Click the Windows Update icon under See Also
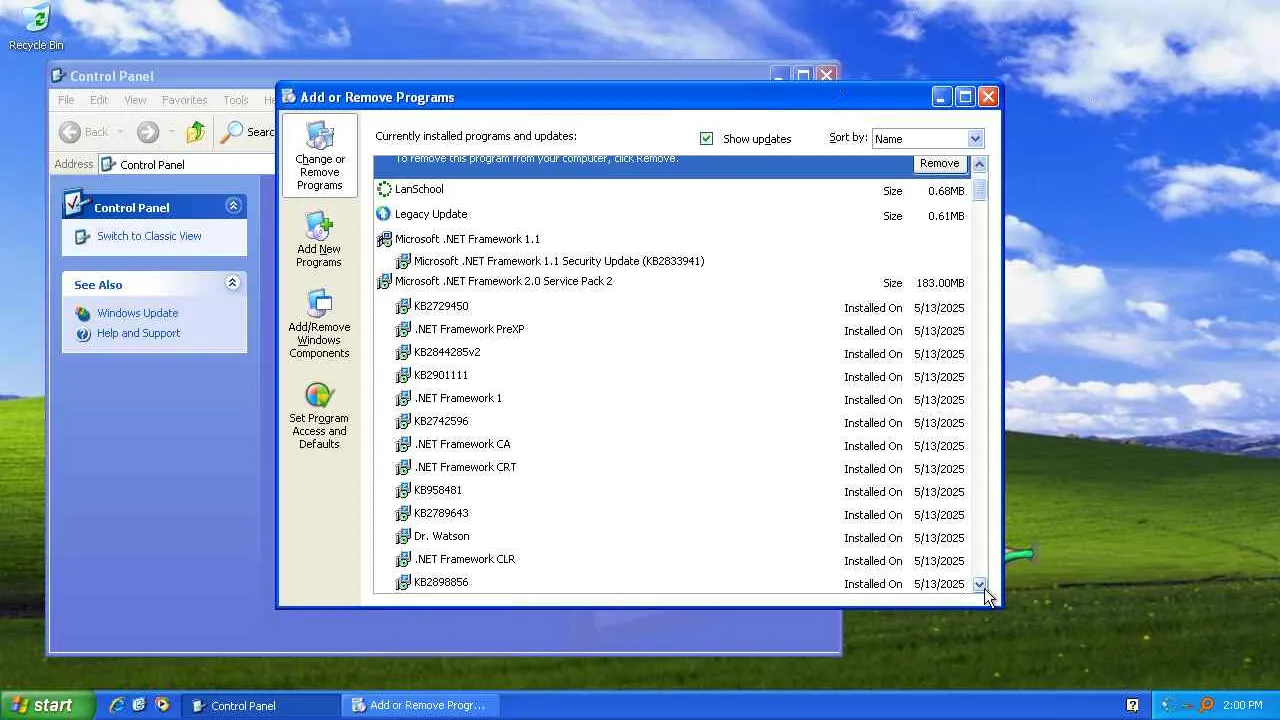 tap(83, 313)
